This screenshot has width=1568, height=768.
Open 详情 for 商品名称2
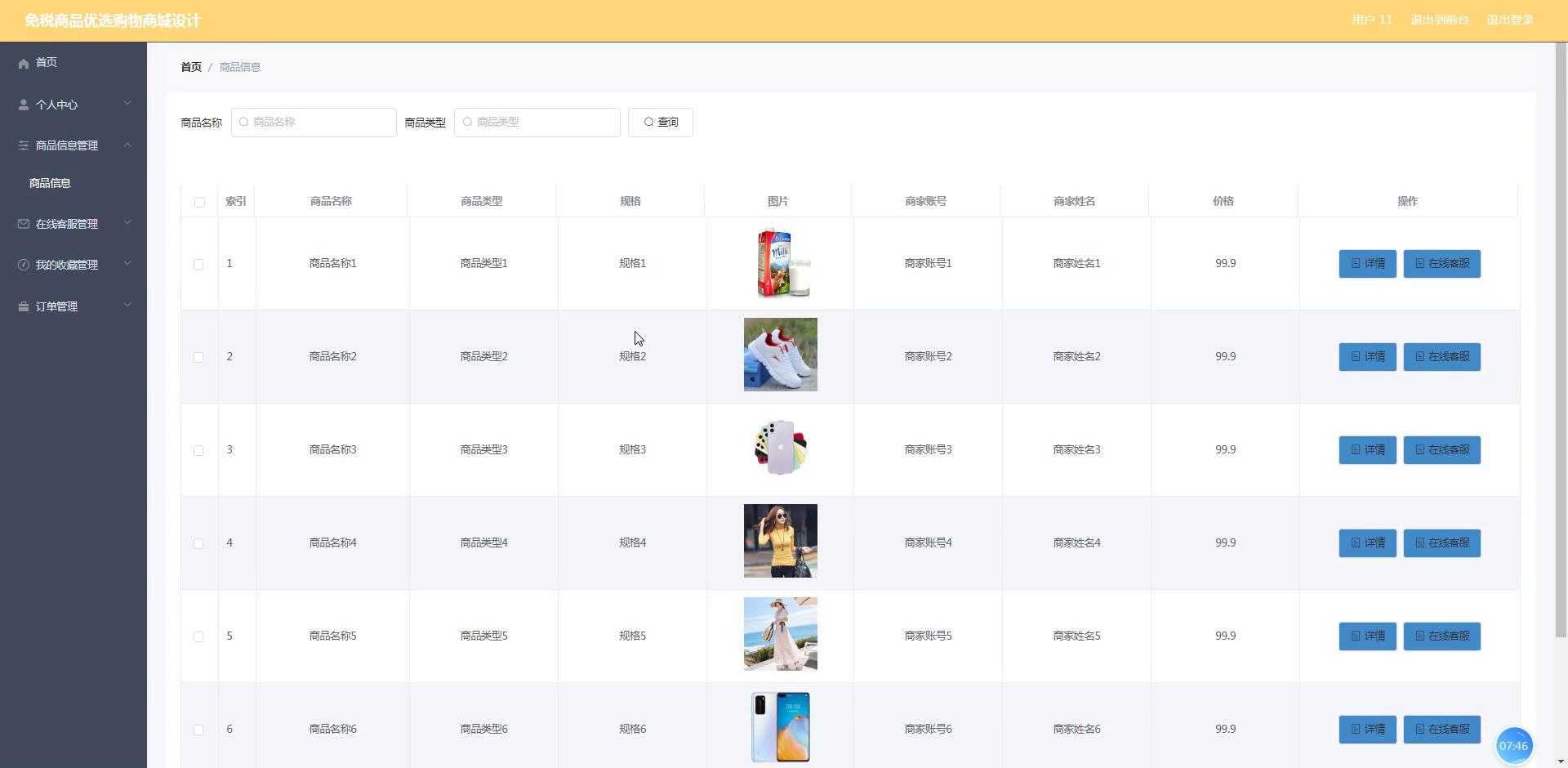tap(1367, 357)
